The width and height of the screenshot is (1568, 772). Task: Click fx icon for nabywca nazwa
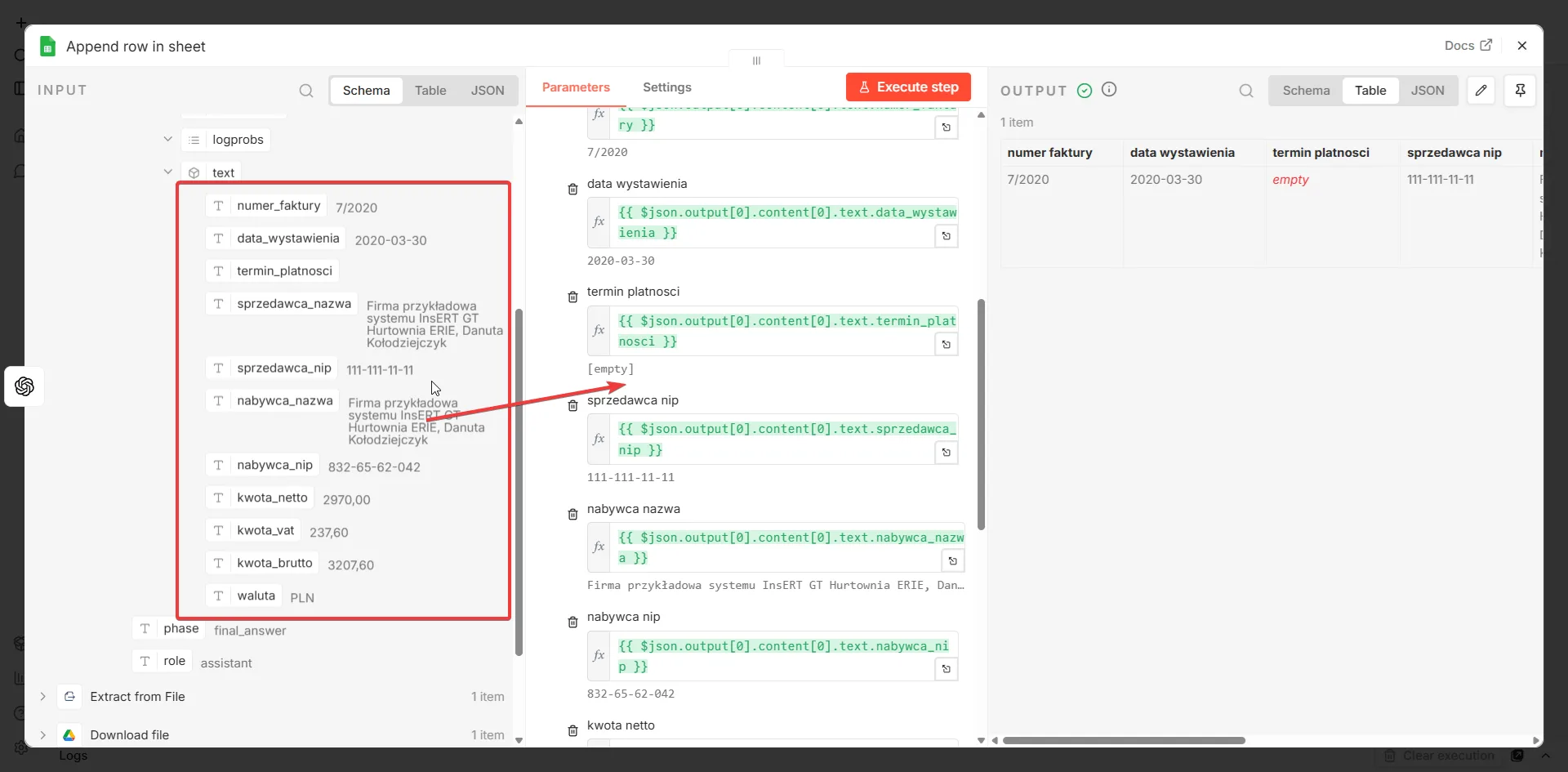pyautogui.click(x=599, y=547)
